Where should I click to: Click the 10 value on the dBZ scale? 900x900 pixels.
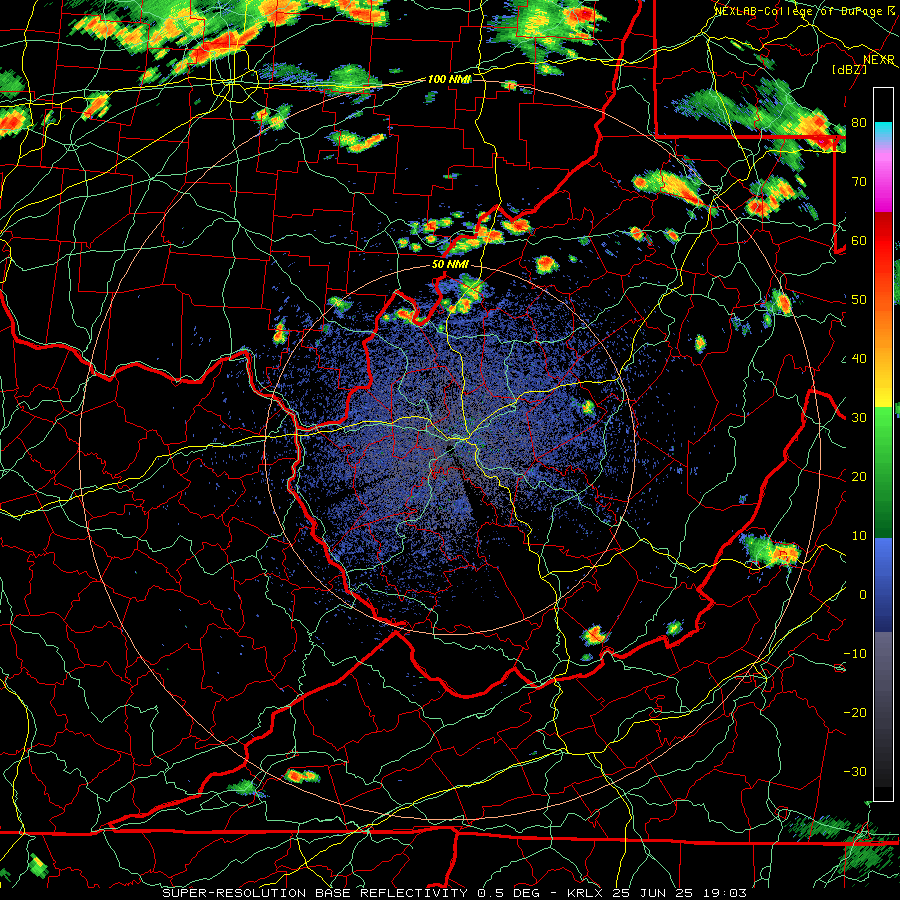[859, 536]
